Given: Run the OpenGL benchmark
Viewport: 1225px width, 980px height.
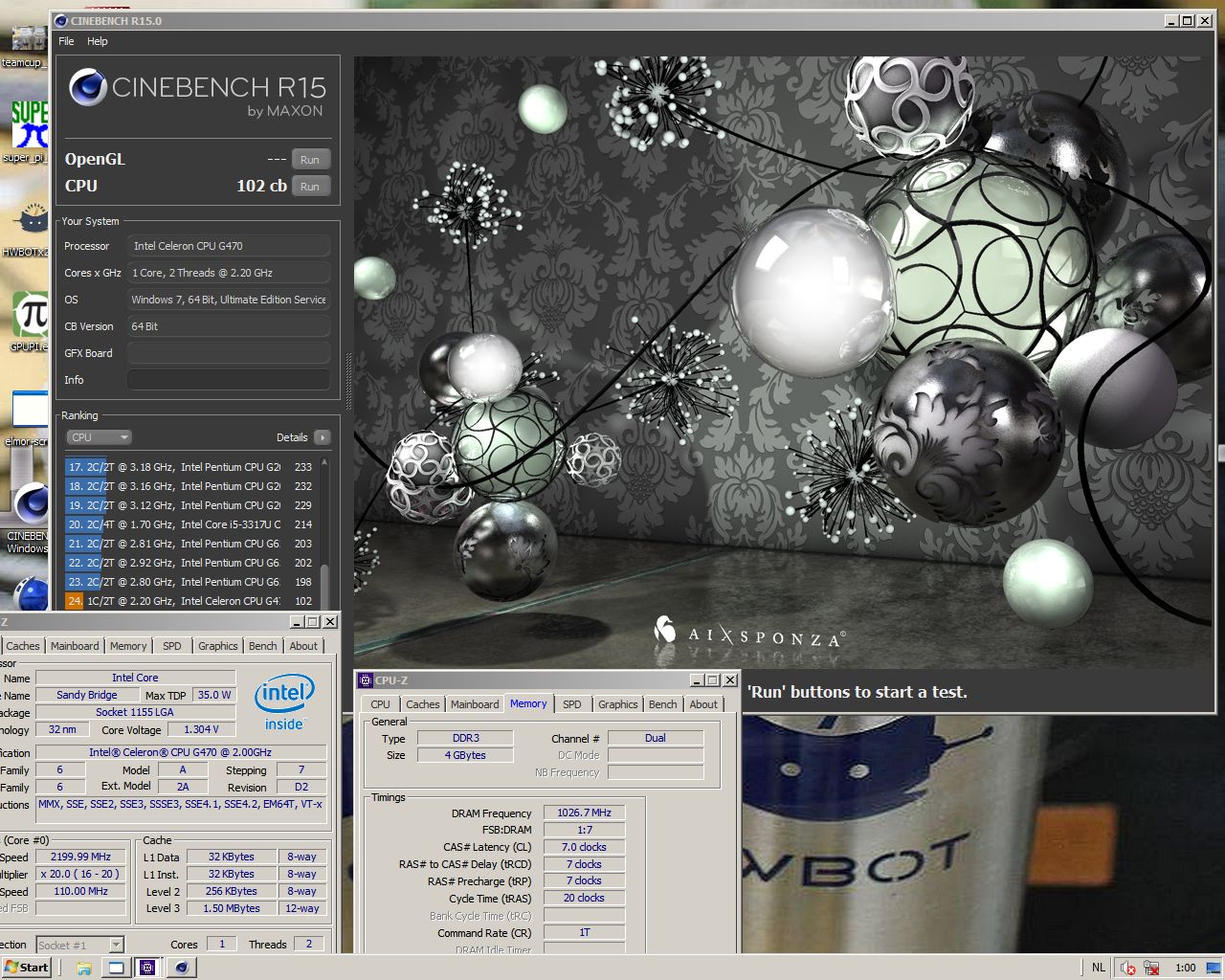Looking at the screenshot, I should click(x=310, y=160).
